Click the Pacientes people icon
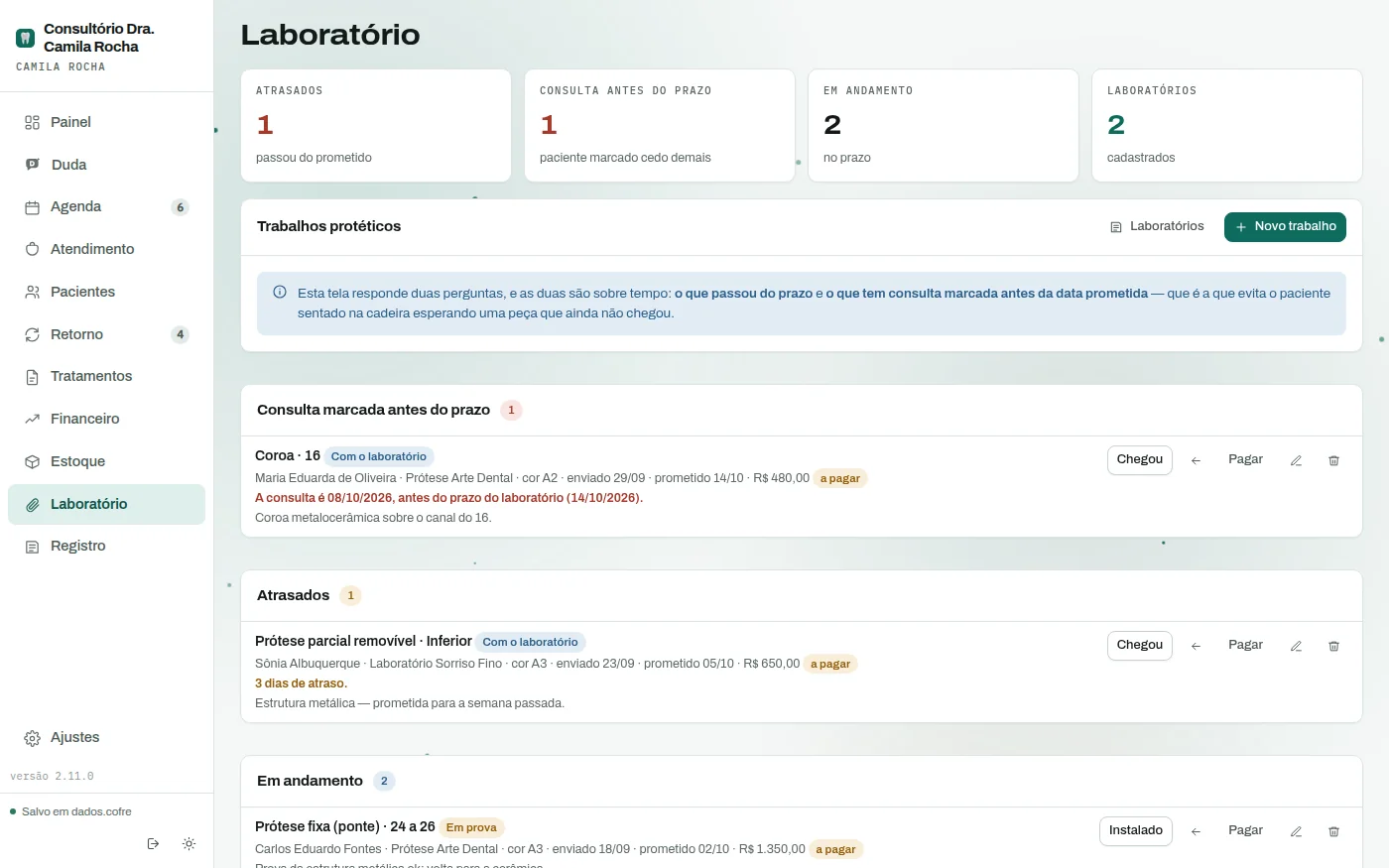 tap(32, 292)
